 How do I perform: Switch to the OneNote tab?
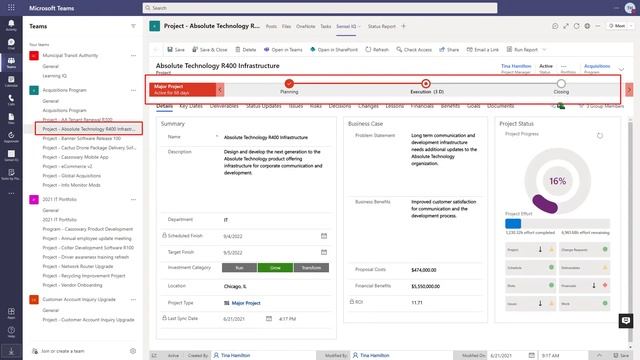(306, 26)
